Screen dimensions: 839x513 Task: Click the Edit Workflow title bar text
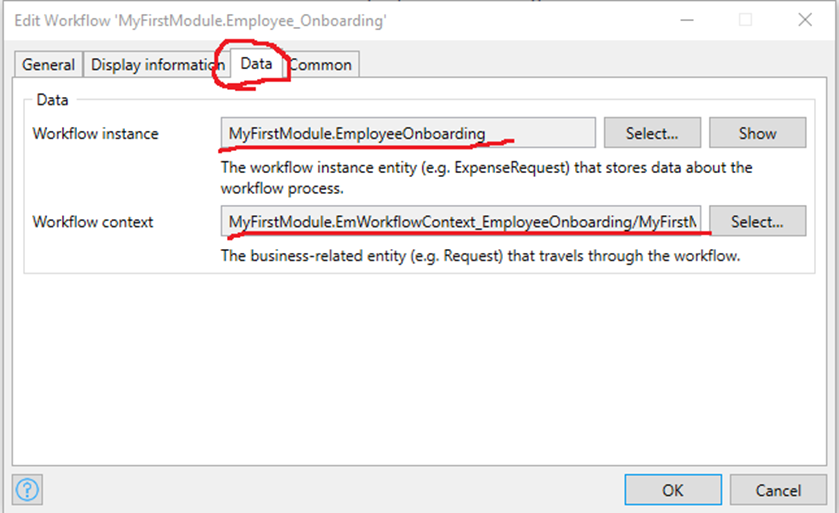200,20
